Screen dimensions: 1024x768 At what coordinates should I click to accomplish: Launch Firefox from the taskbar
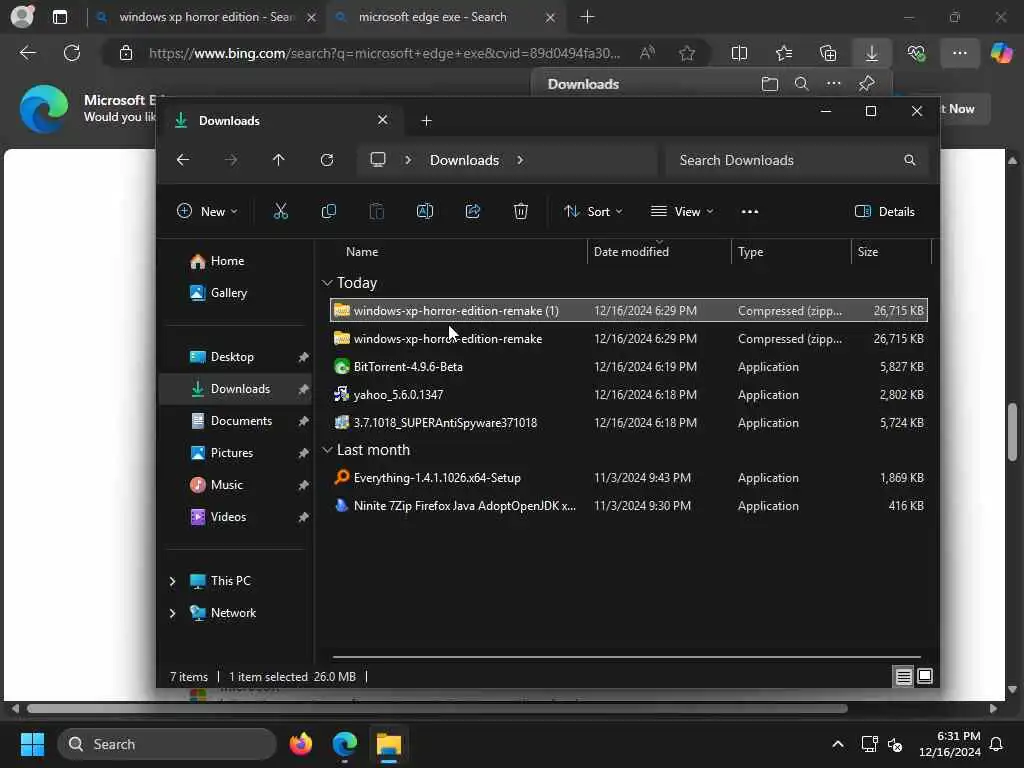coord(300,744)
